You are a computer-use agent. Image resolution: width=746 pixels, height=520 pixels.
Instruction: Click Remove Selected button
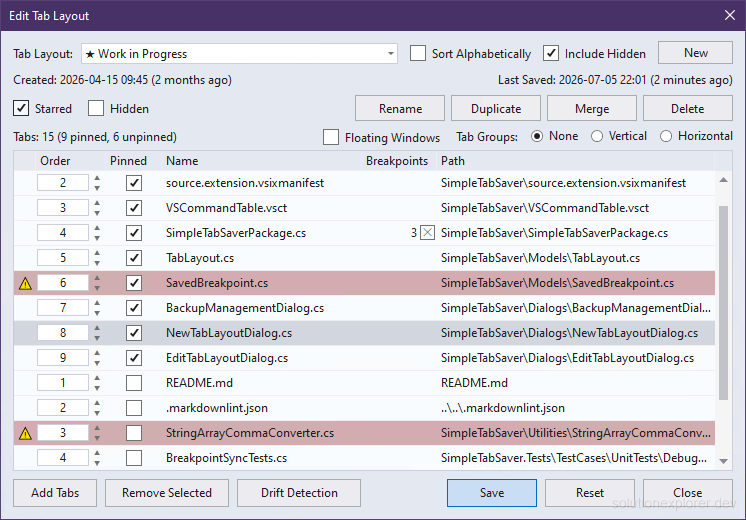pos(167,493)
